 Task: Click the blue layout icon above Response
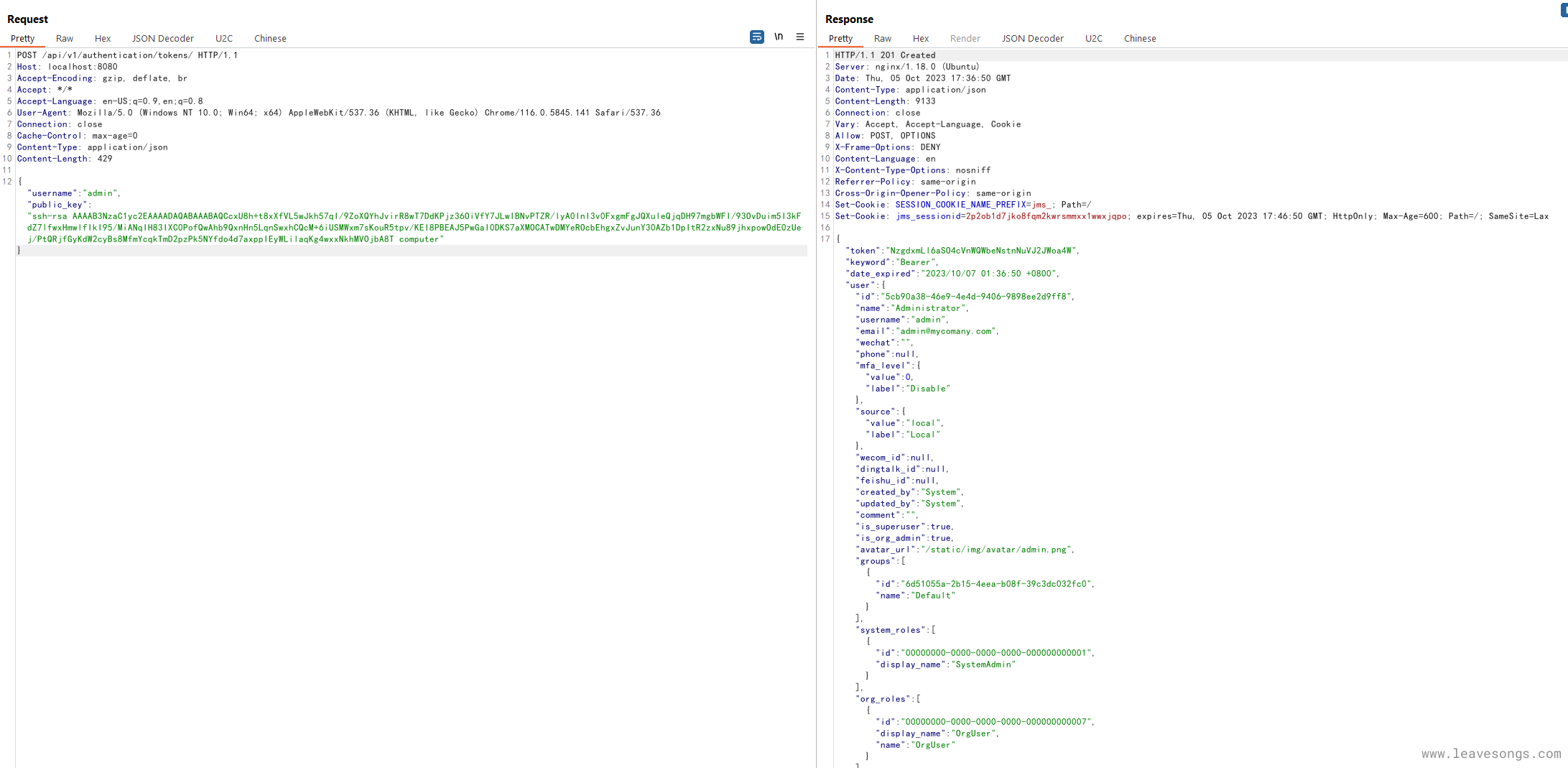[1564, 11]
